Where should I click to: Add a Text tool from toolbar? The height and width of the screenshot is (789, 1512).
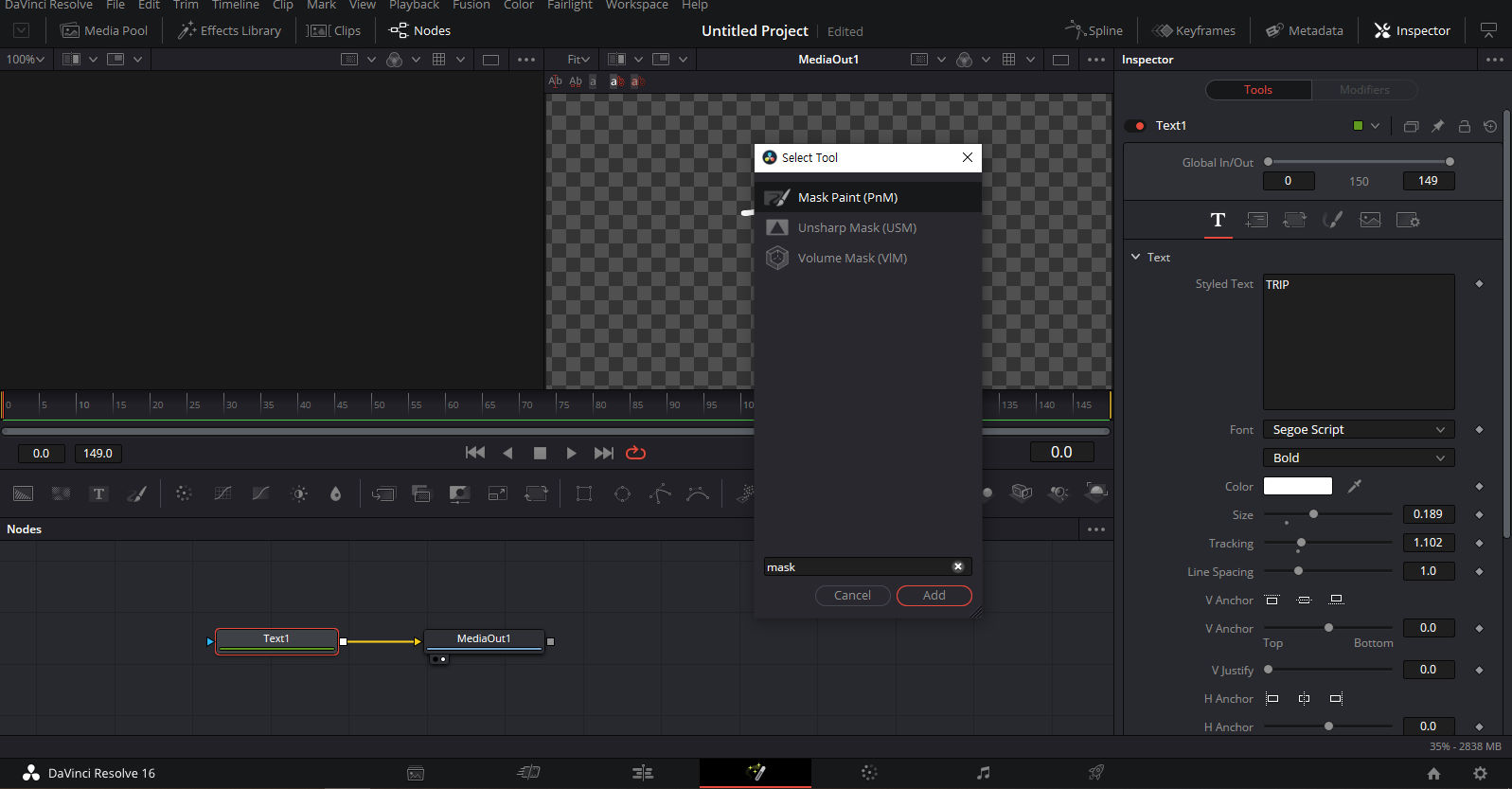pos(98,493)
